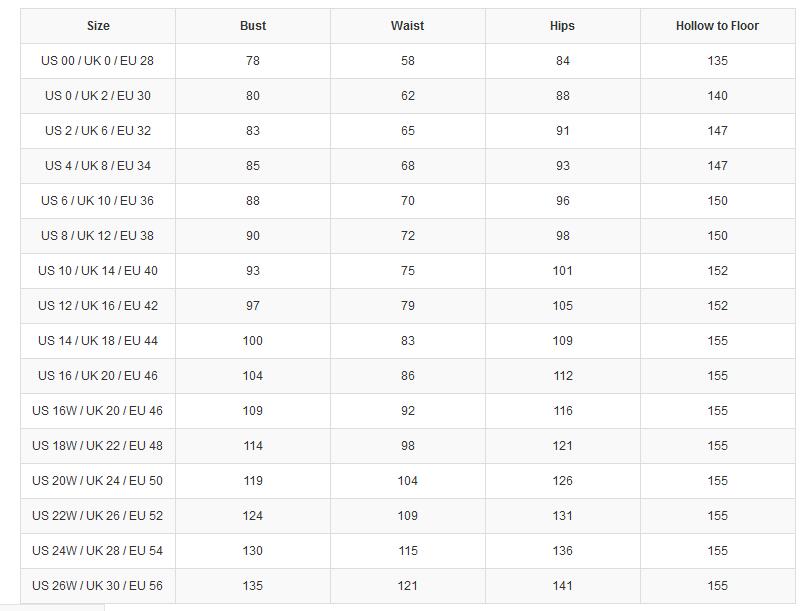Image resolution: width=800 pixels, height=611 pixels.
Task: Click waist value 98 in the US 18W row
Action: tap(407, 446)
